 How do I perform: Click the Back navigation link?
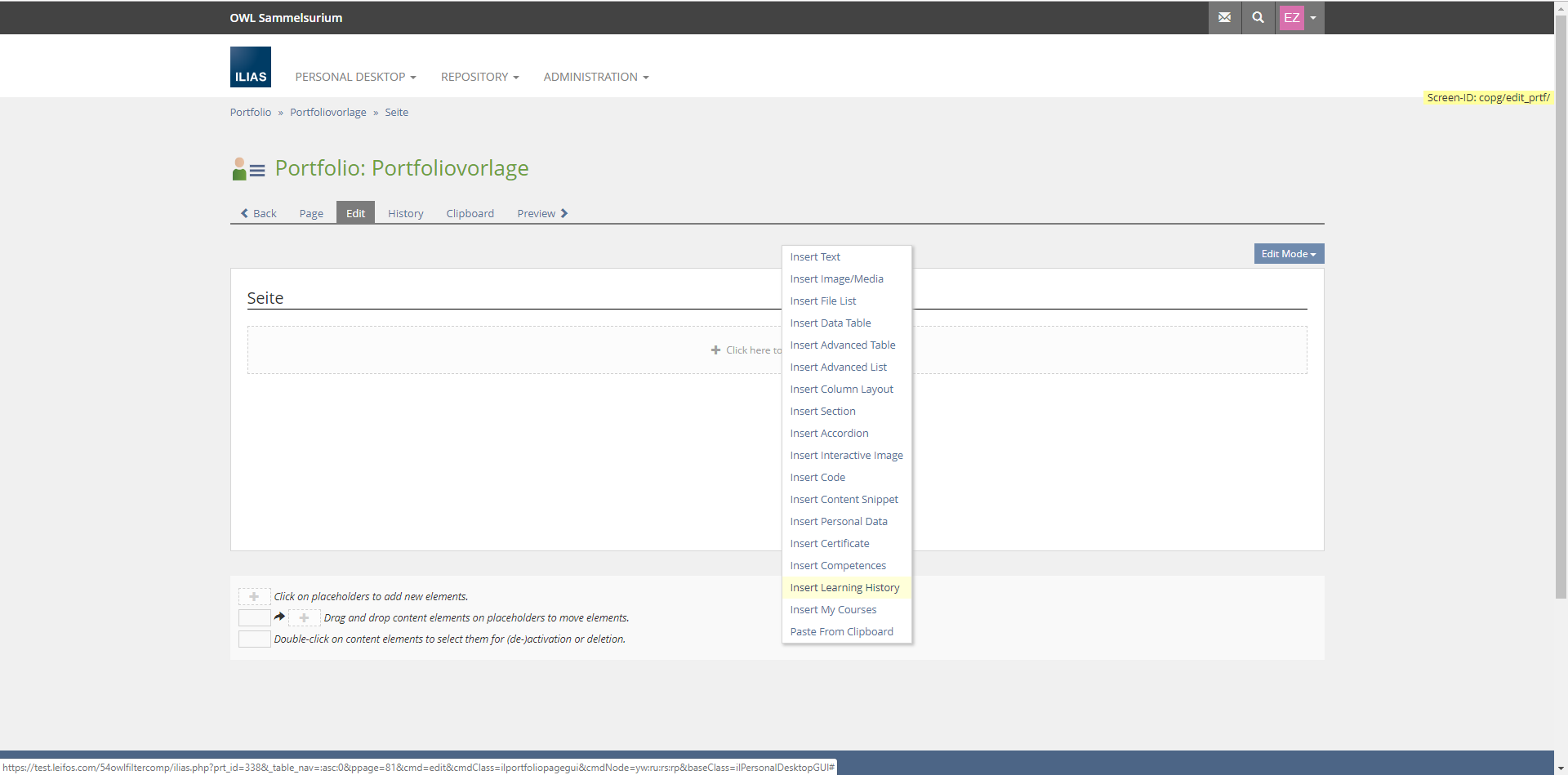[x=258, y=213]
